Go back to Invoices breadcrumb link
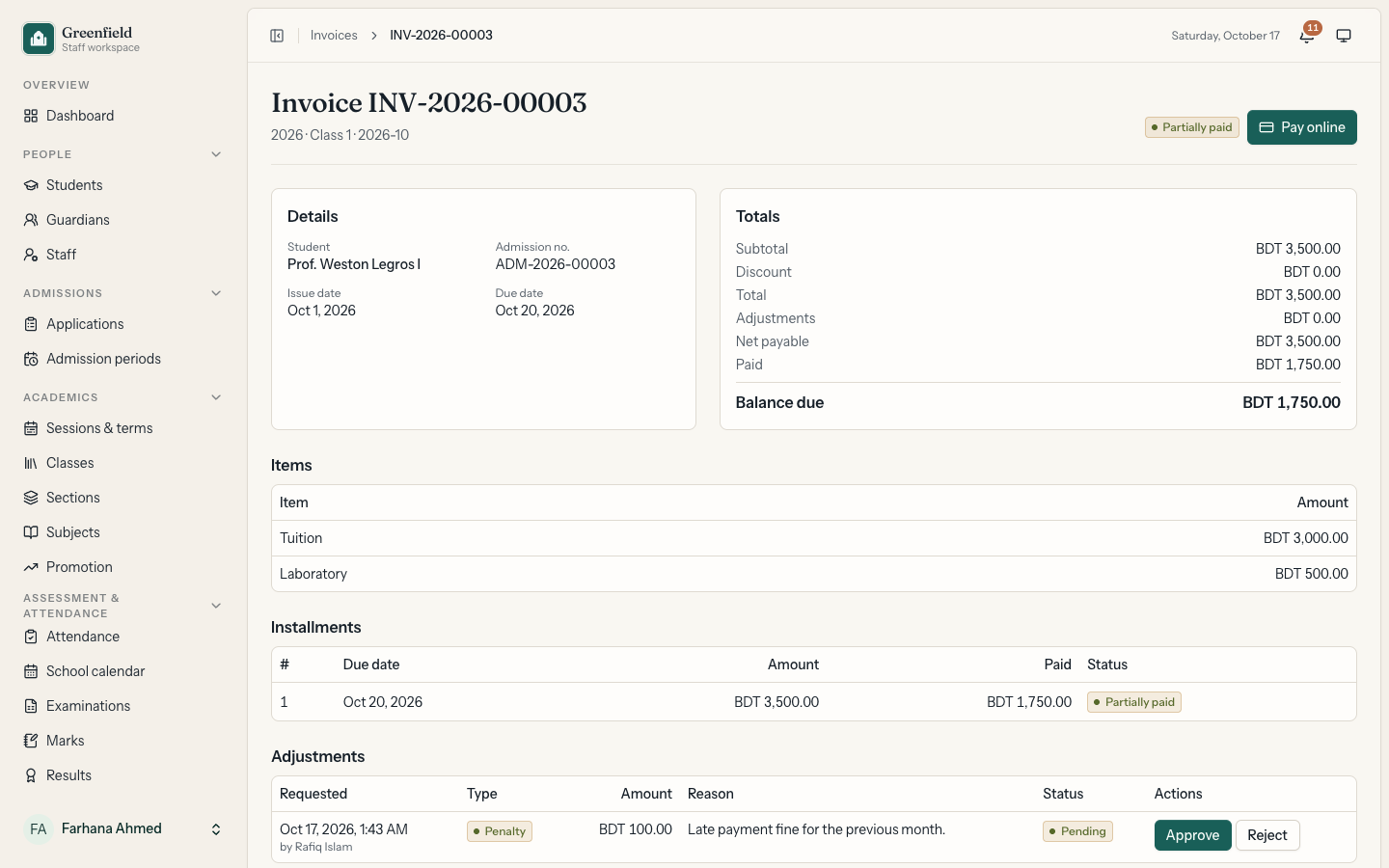Screen dimensions: 1389x868 coord(334,36)
